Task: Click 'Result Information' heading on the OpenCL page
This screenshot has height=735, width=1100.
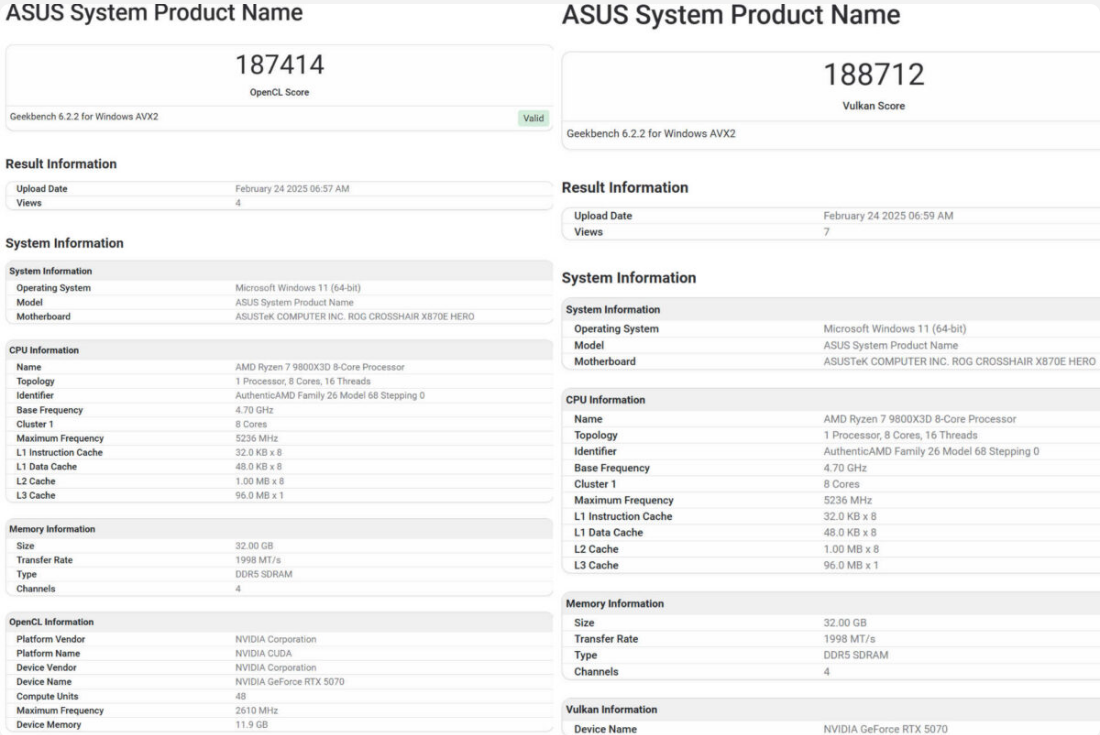Action: coord(61,163)
